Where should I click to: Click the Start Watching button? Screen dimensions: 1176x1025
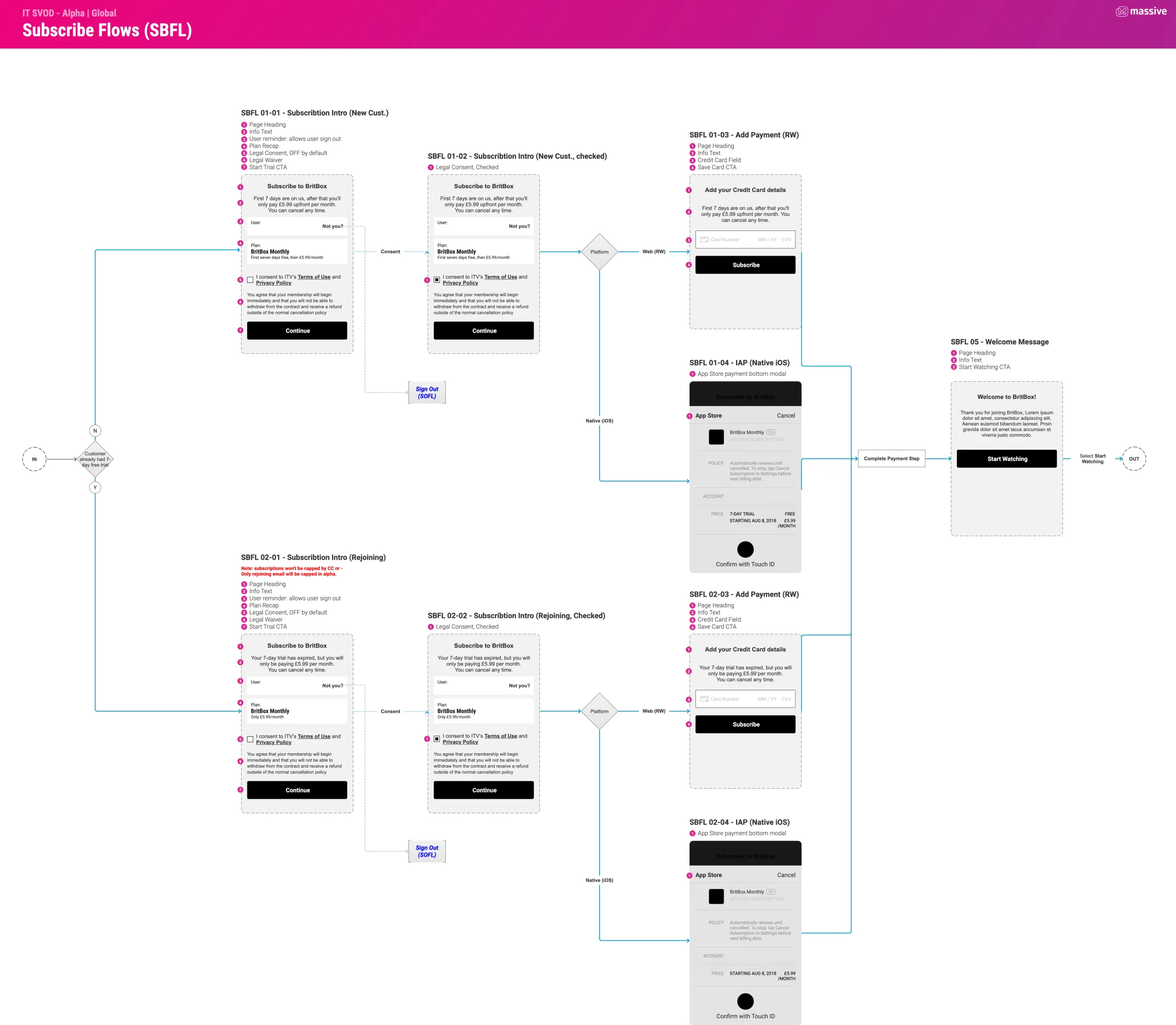pos(1006,459)
